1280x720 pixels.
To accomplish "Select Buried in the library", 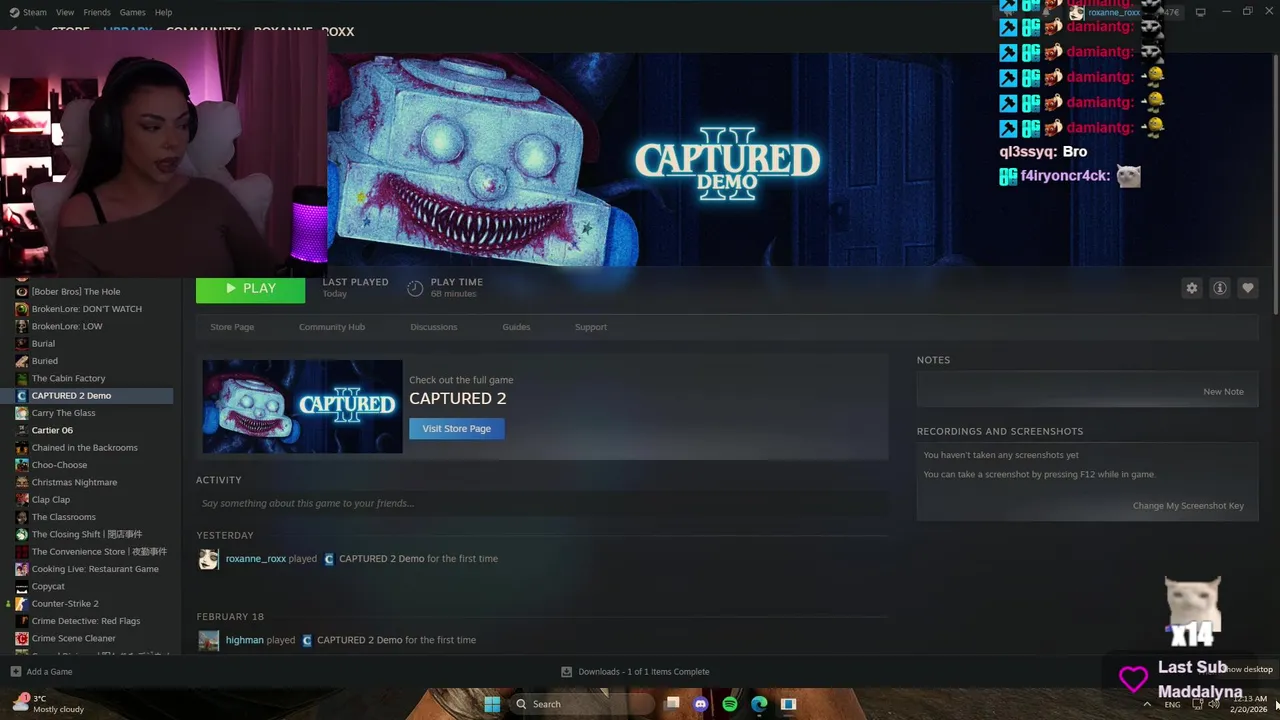I will (x=44, y=361).
